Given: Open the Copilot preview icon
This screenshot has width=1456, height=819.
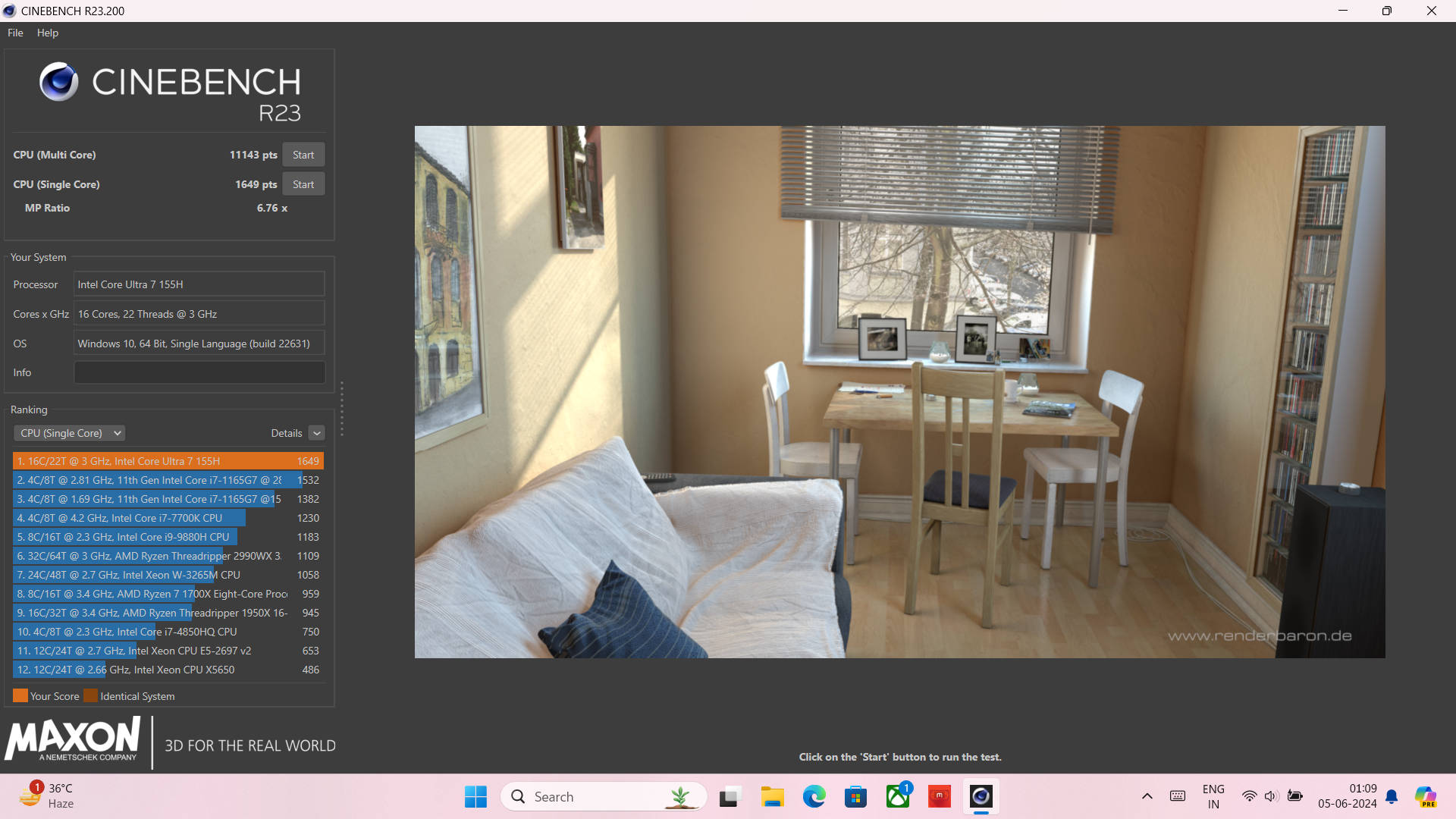Looking at the screenshot, I should tap(1426, 796).
